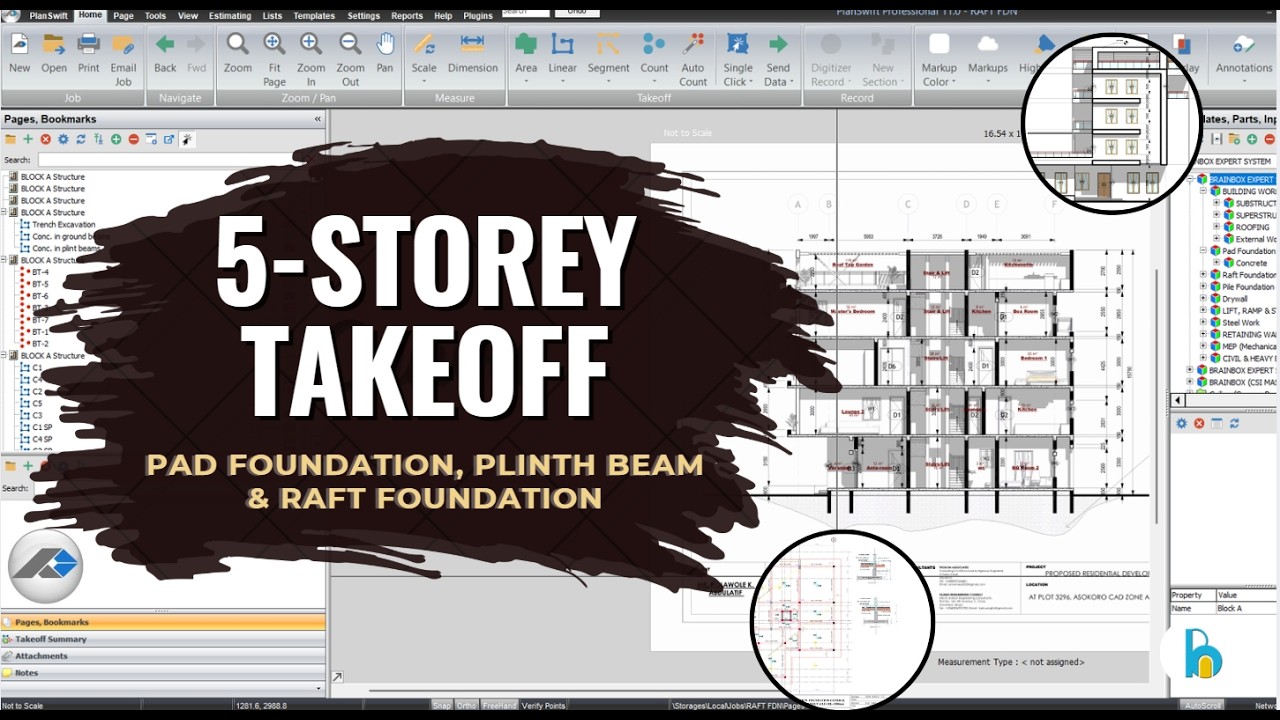Enable FreeHand drawing mode
Image resolution: width=1280 pixels, height=720 pixels.
pos(498,705)
